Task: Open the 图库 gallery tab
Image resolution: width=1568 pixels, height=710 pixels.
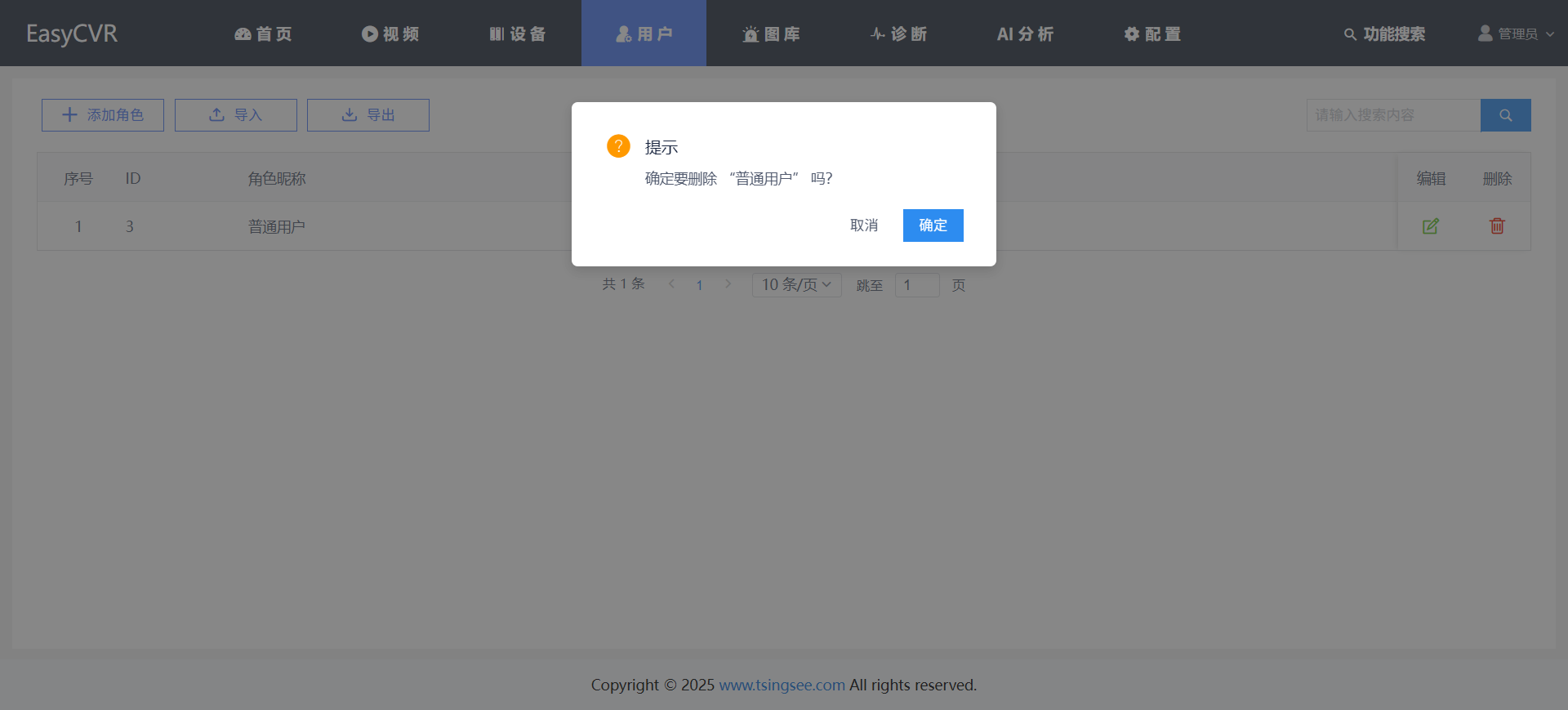Action: [771, 33]
